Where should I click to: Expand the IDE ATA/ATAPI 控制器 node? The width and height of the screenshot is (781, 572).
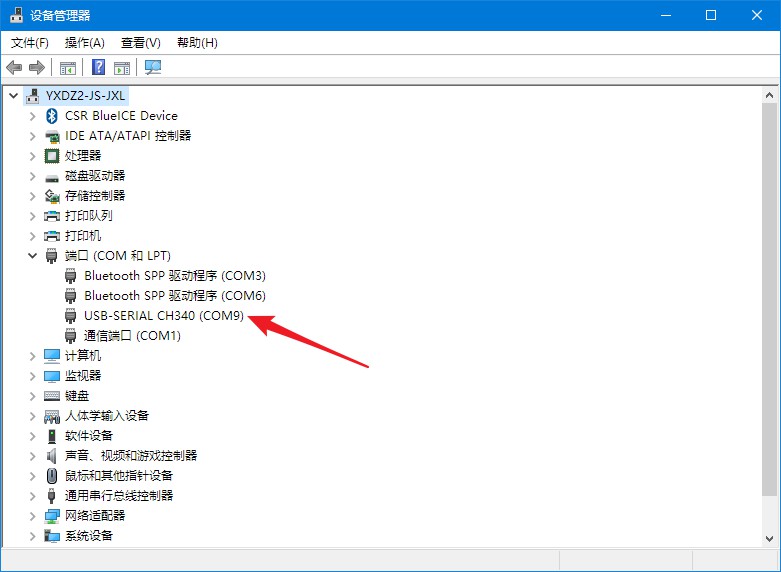click(33, 136)
